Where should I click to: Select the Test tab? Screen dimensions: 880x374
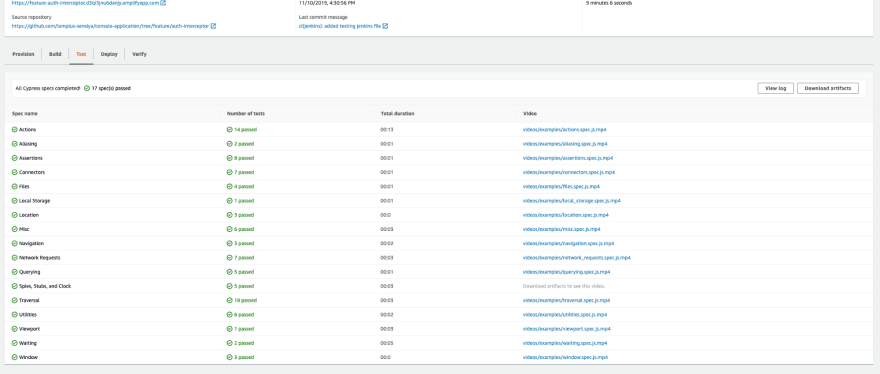(81, 54)
